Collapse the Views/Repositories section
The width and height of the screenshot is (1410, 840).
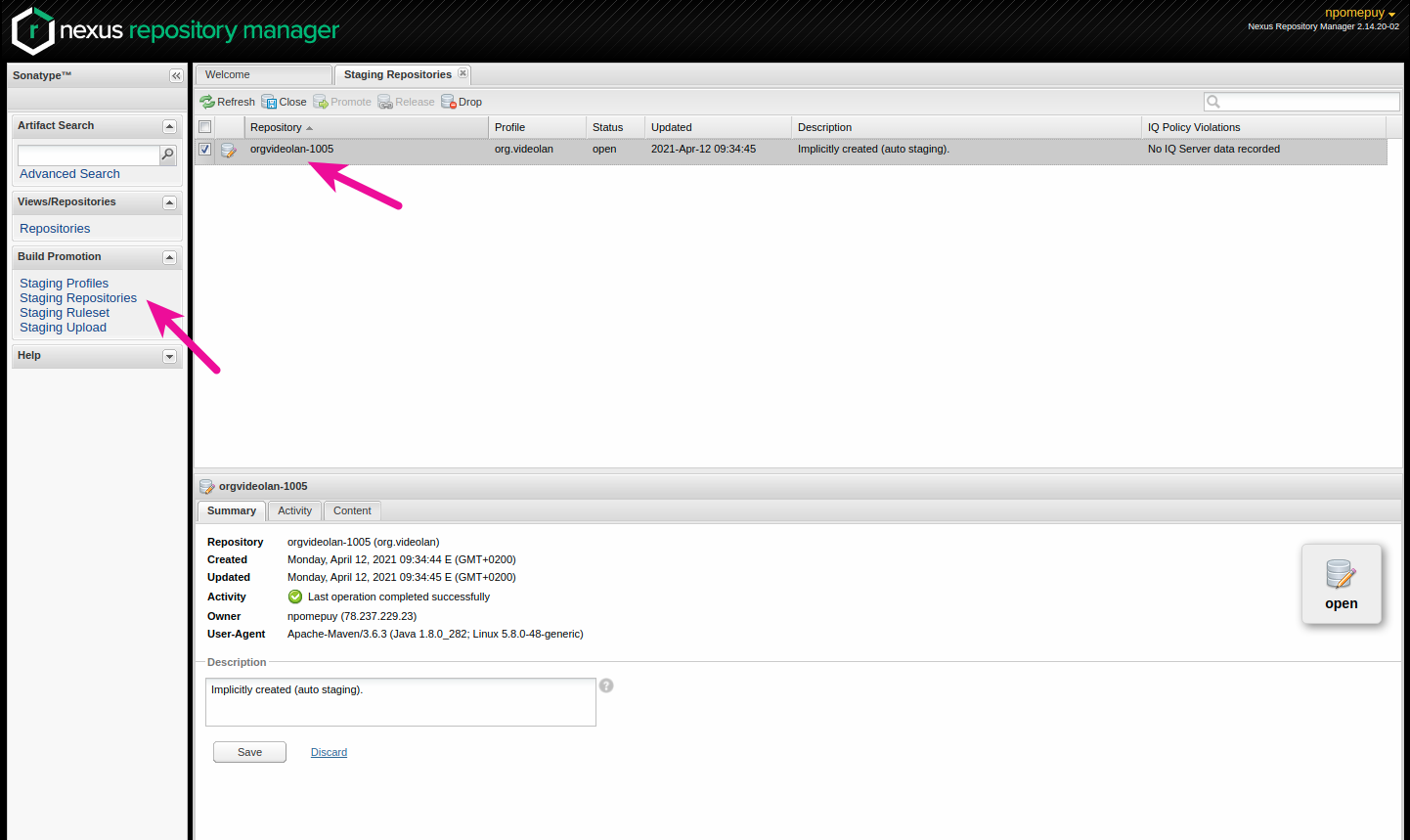169,202
